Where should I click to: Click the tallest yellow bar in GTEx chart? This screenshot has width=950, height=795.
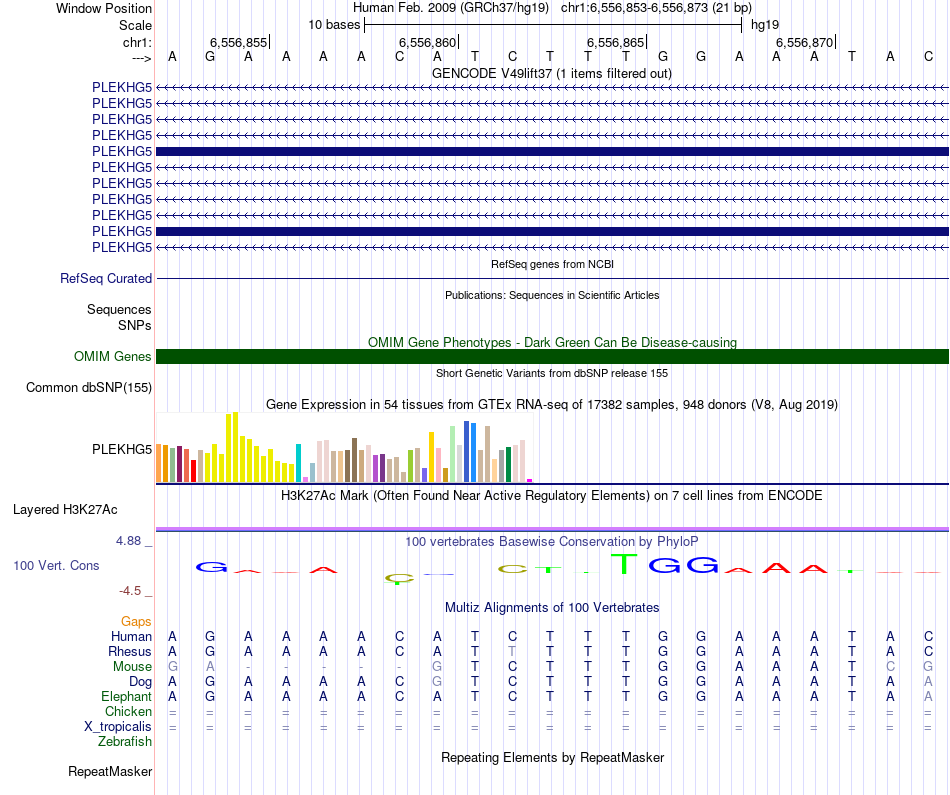tap(236, 447)
